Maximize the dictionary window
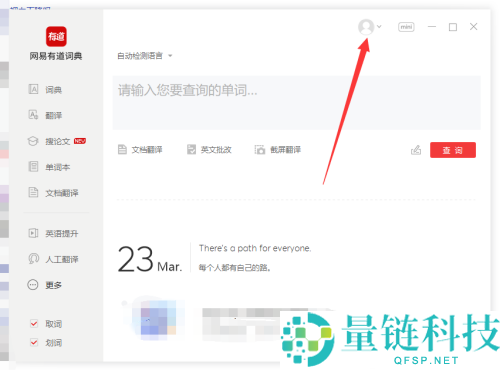The image size is (500, 371). [453, 27]
